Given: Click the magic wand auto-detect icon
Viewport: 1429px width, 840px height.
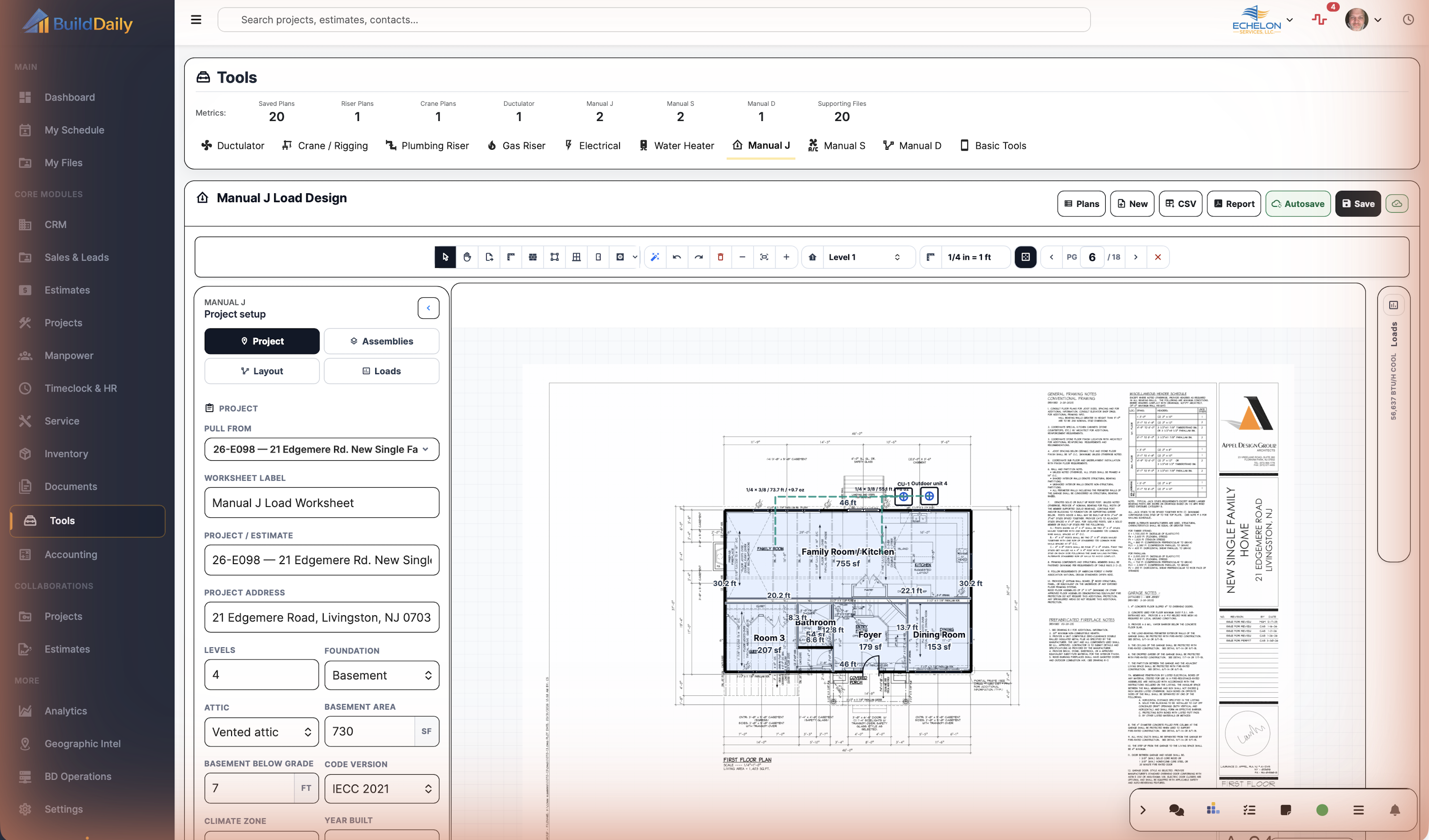Looking at the screenshot, I should pos(655,257).
